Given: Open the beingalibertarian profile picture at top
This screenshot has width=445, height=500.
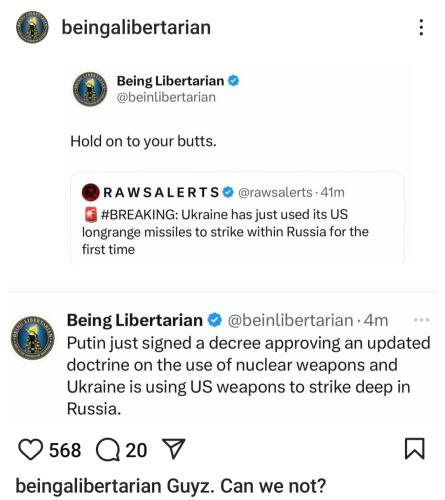Looking at the screenshot, I should 32,27.
